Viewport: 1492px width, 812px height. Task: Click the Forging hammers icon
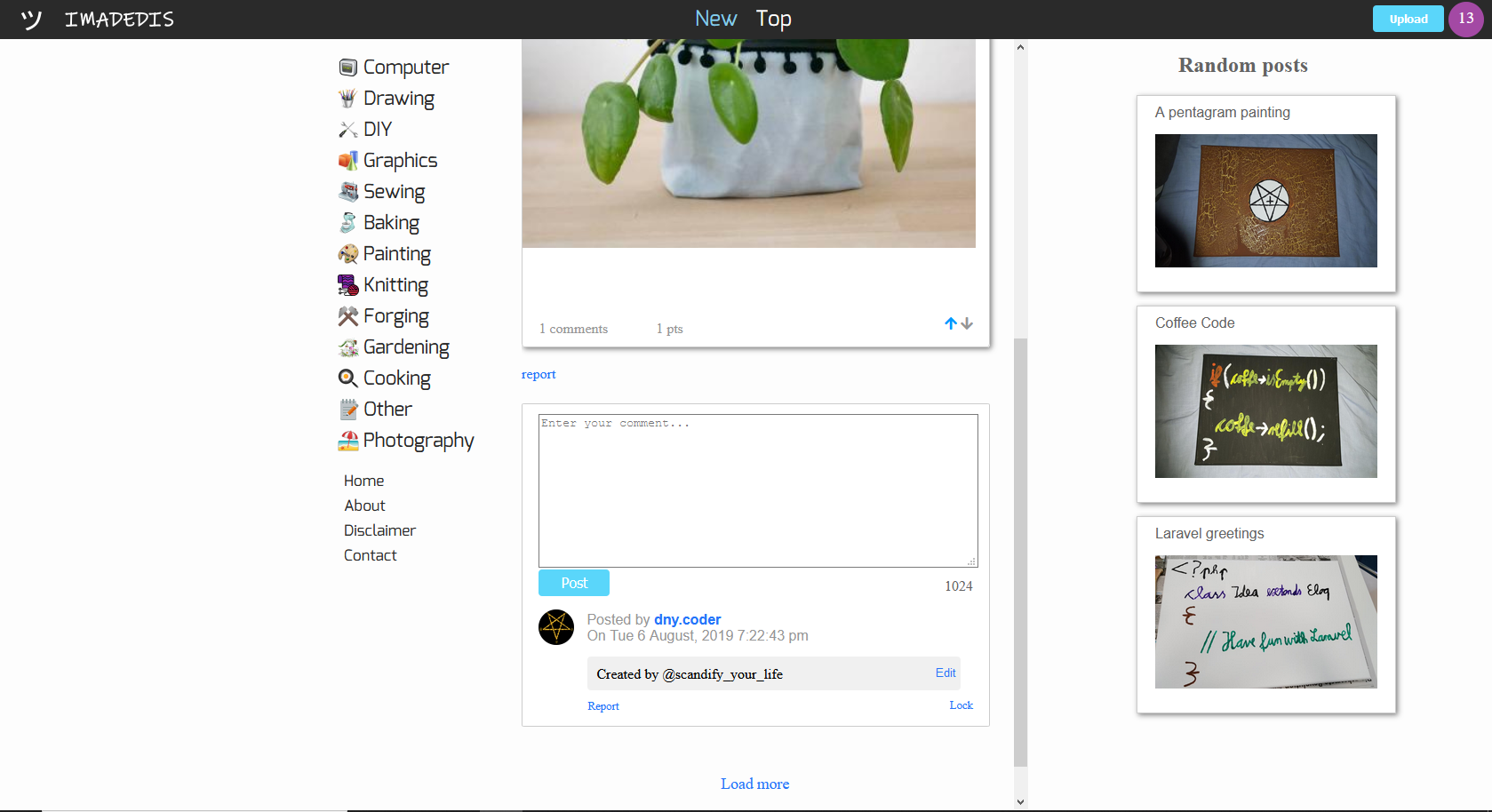(x=348, y=316)
